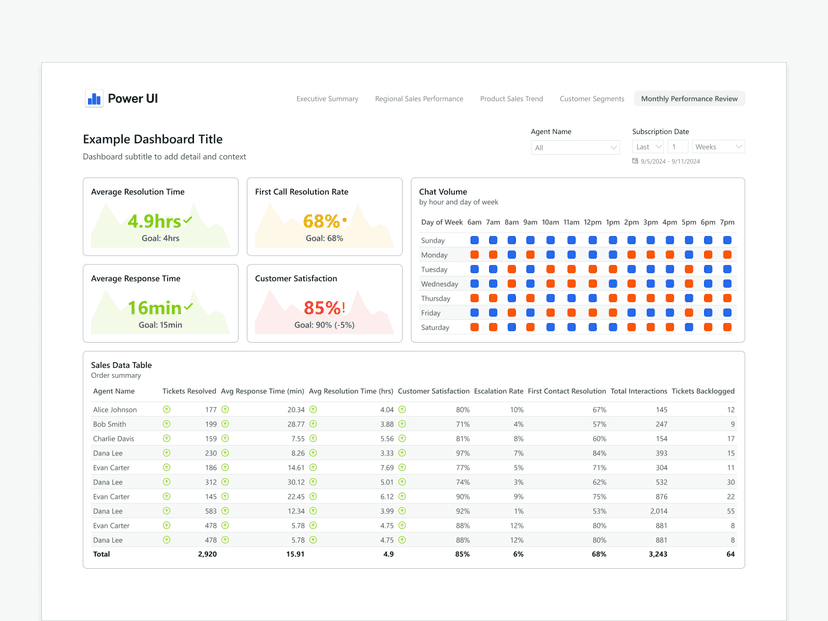Open the Weeks unit dropdown
The height and width of the screenshot is (621, 828).
click(717, 146)
